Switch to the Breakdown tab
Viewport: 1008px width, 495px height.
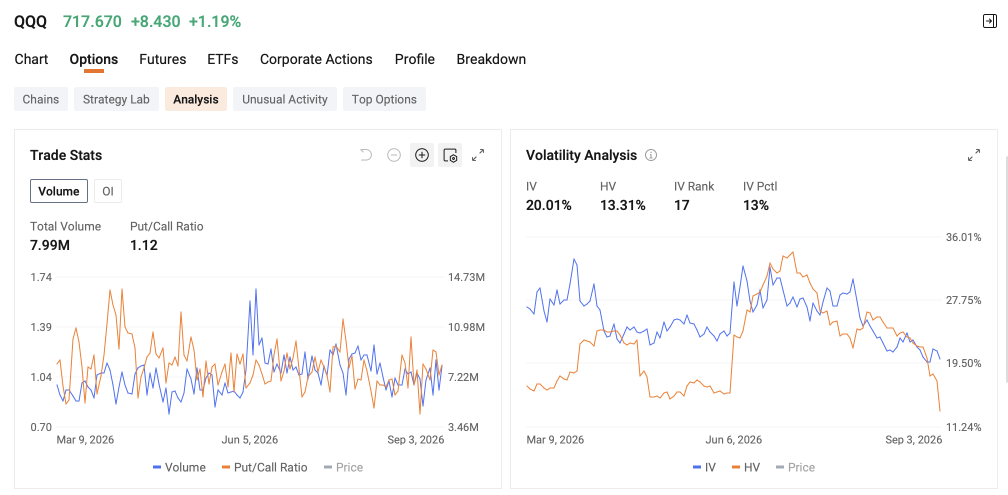tap(491, 59)
